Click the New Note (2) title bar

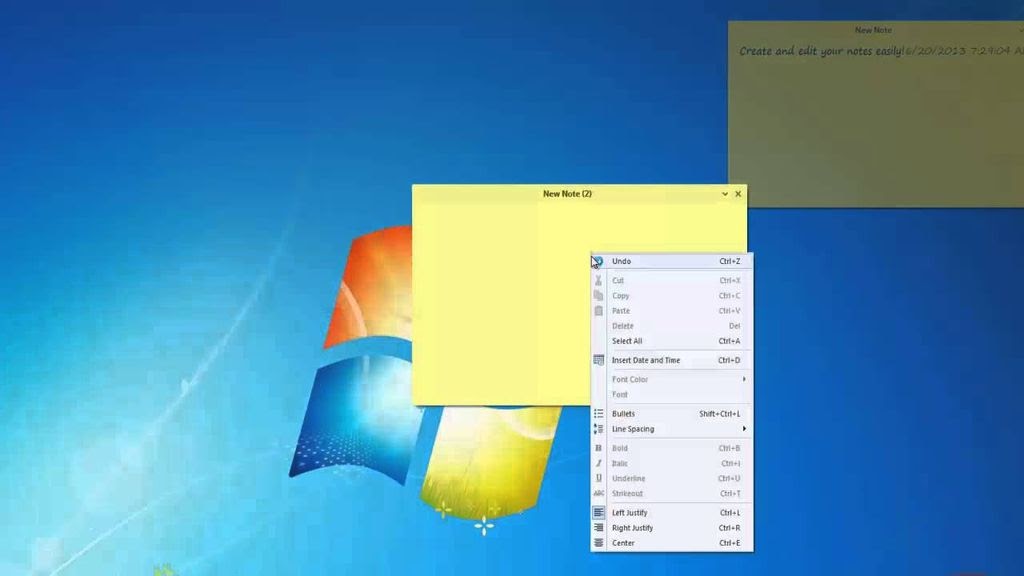(x=567, y=194)
